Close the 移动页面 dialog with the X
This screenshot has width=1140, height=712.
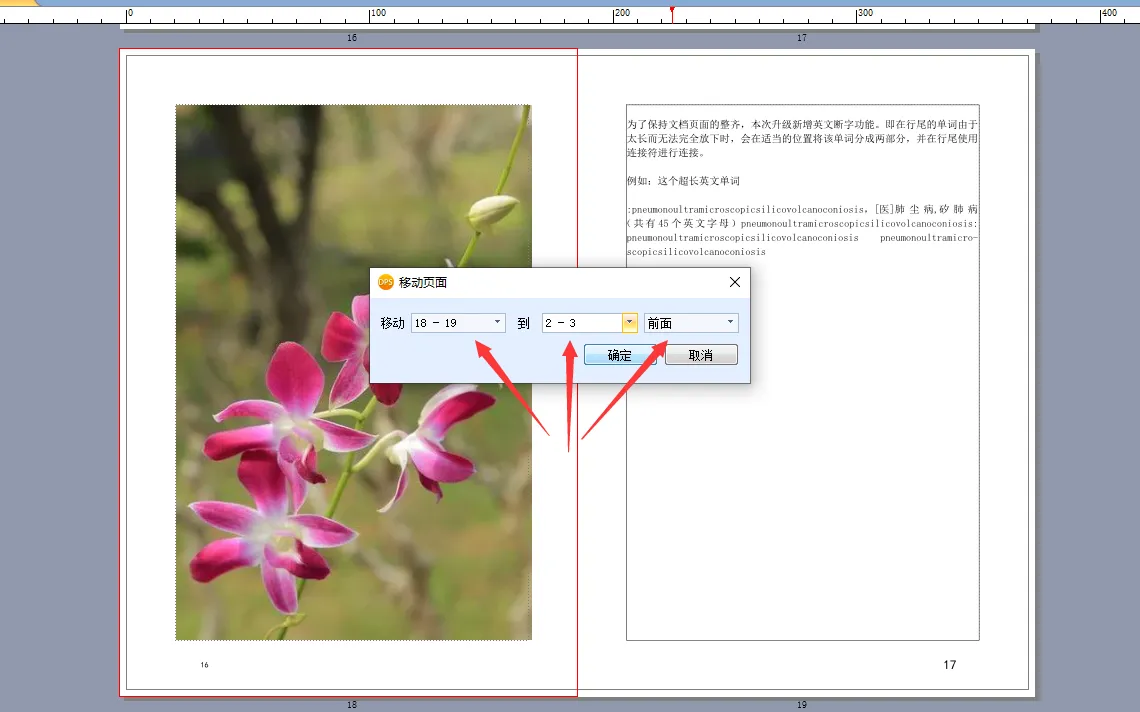click(x=735, y=282)
